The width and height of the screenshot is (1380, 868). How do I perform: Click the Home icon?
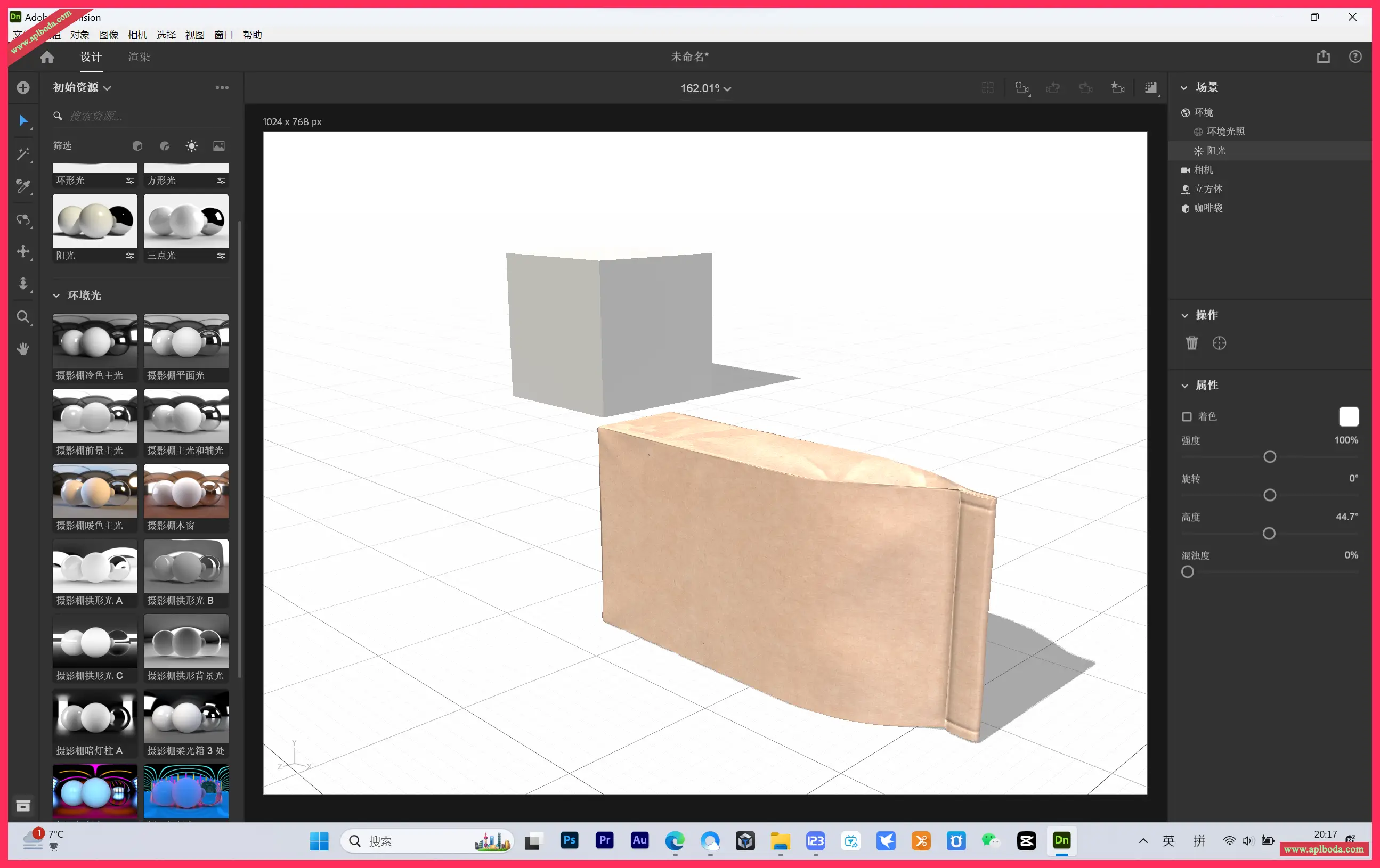click(x=46, y=57)
